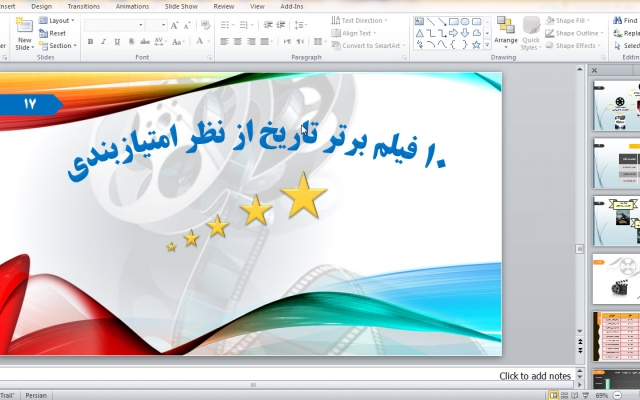This screenshot has width=640, height=400.
Task: Choose the Right Arrow block shape
Action: [x=453, y=33]
